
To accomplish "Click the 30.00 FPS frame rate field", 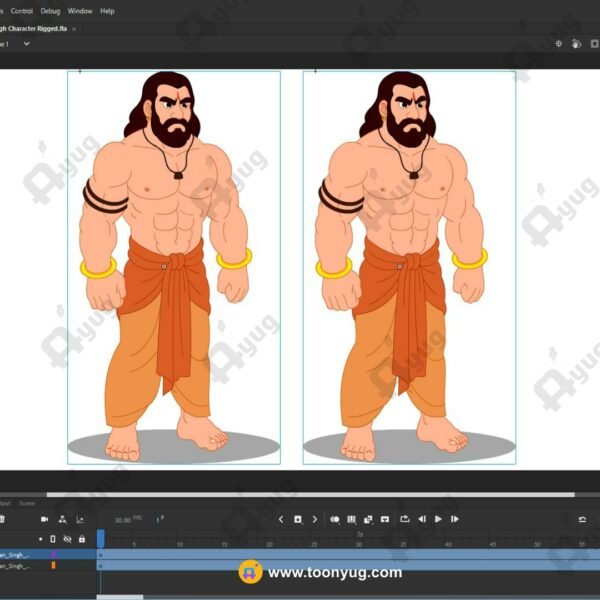I will click(128, 520).
